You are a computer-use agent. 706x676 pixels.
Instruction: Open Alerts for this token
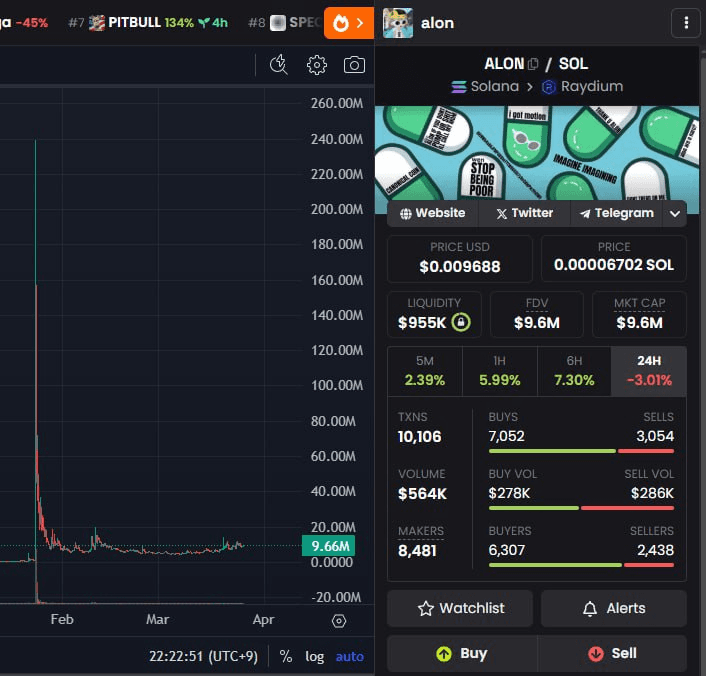[x=614, y=608]
